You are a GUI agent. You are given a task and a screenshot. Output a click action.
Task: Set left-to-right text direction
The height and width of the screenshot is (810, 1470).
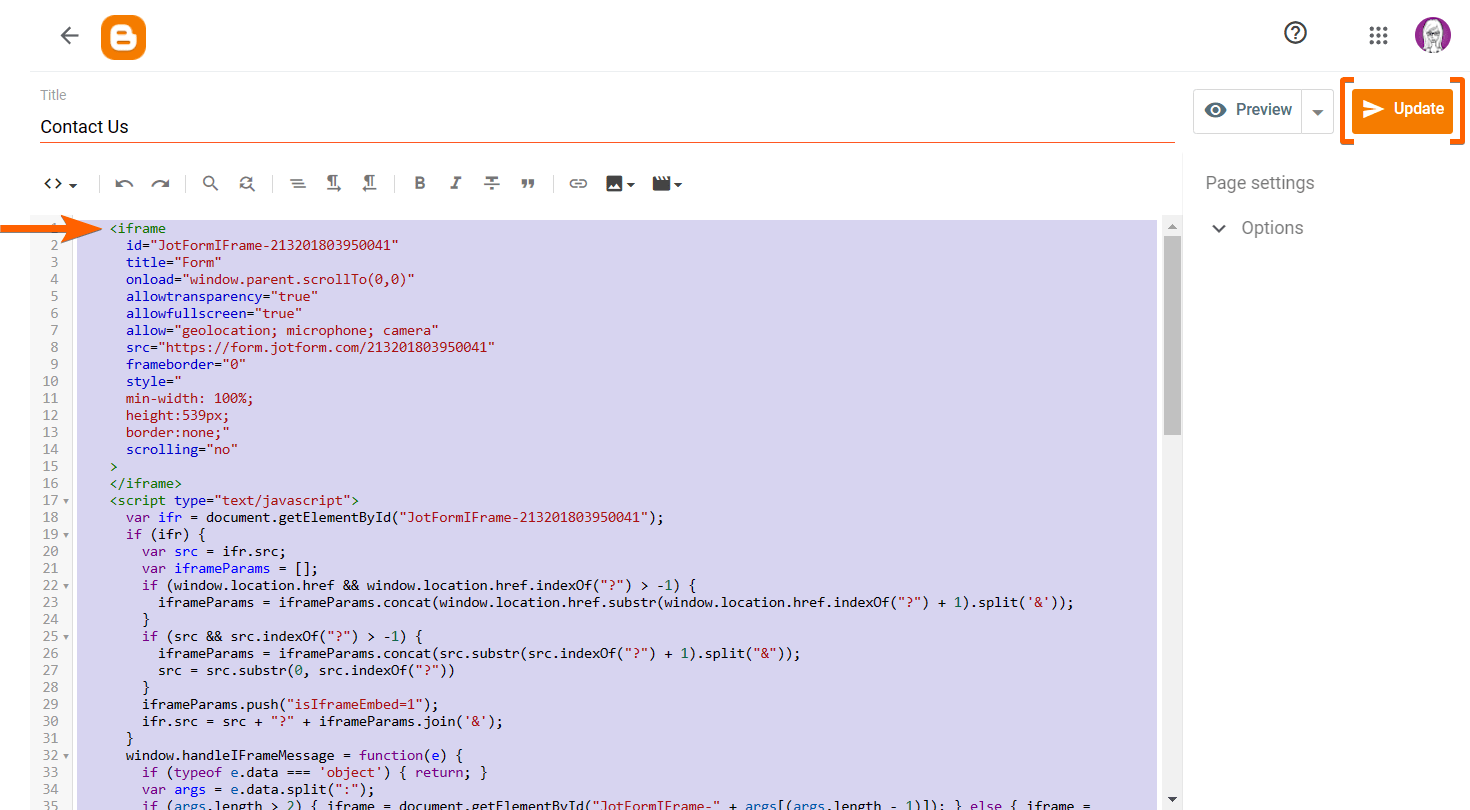[334, 184]
